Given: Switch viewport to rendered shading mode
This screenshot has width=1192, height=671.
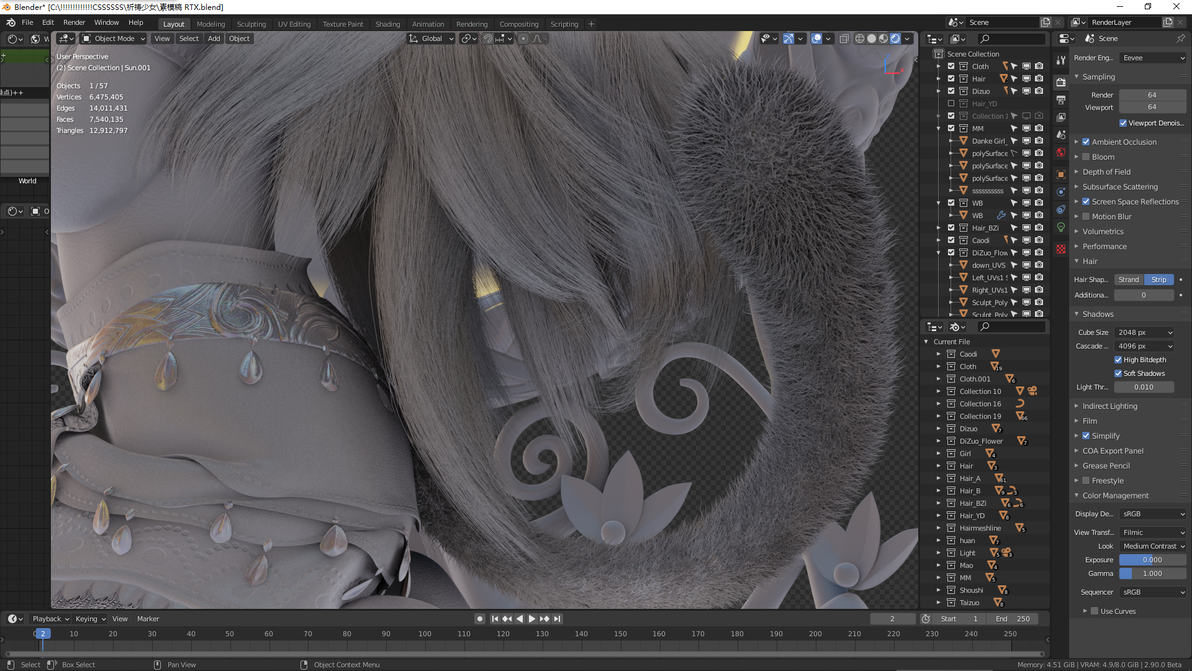Looking at the screenshot, I should click(896, 38).
